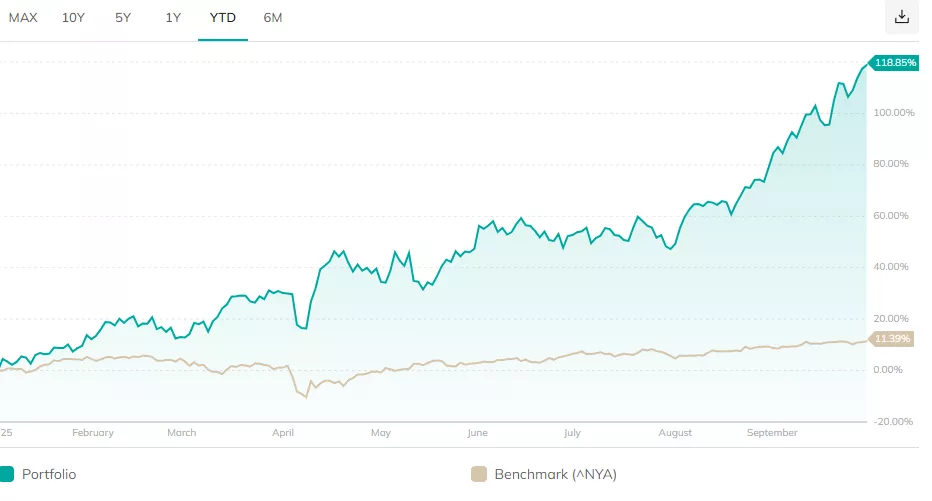The image size is (932, 501).
Task: Click the active YTD tab
Action: pyautogui.click(x=223, y=17)
